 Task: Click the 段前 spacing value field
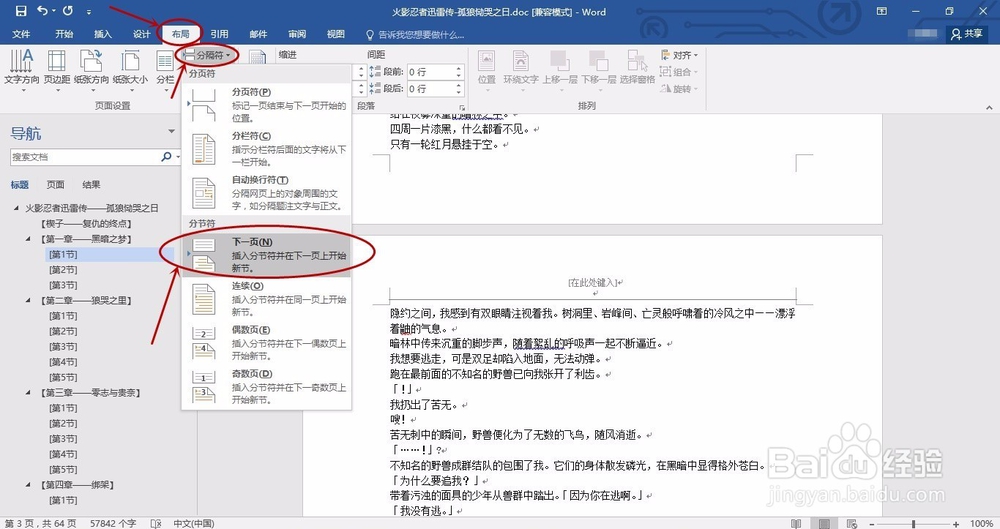pos(430,72)
